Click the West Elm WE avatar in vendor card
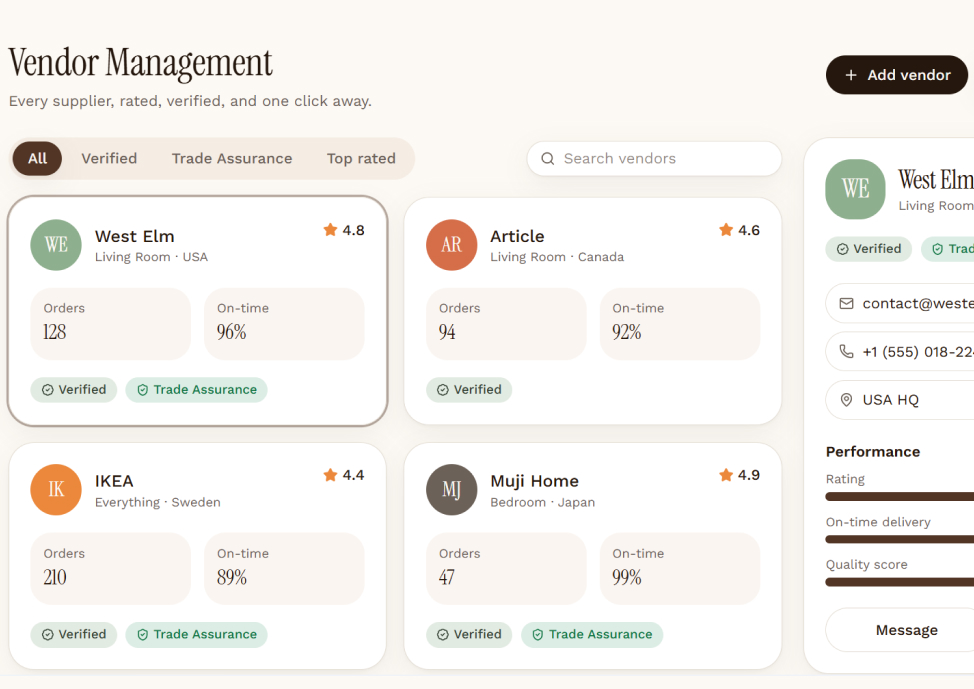The width and height of the screenshot is (974, 689). point(56,245)
